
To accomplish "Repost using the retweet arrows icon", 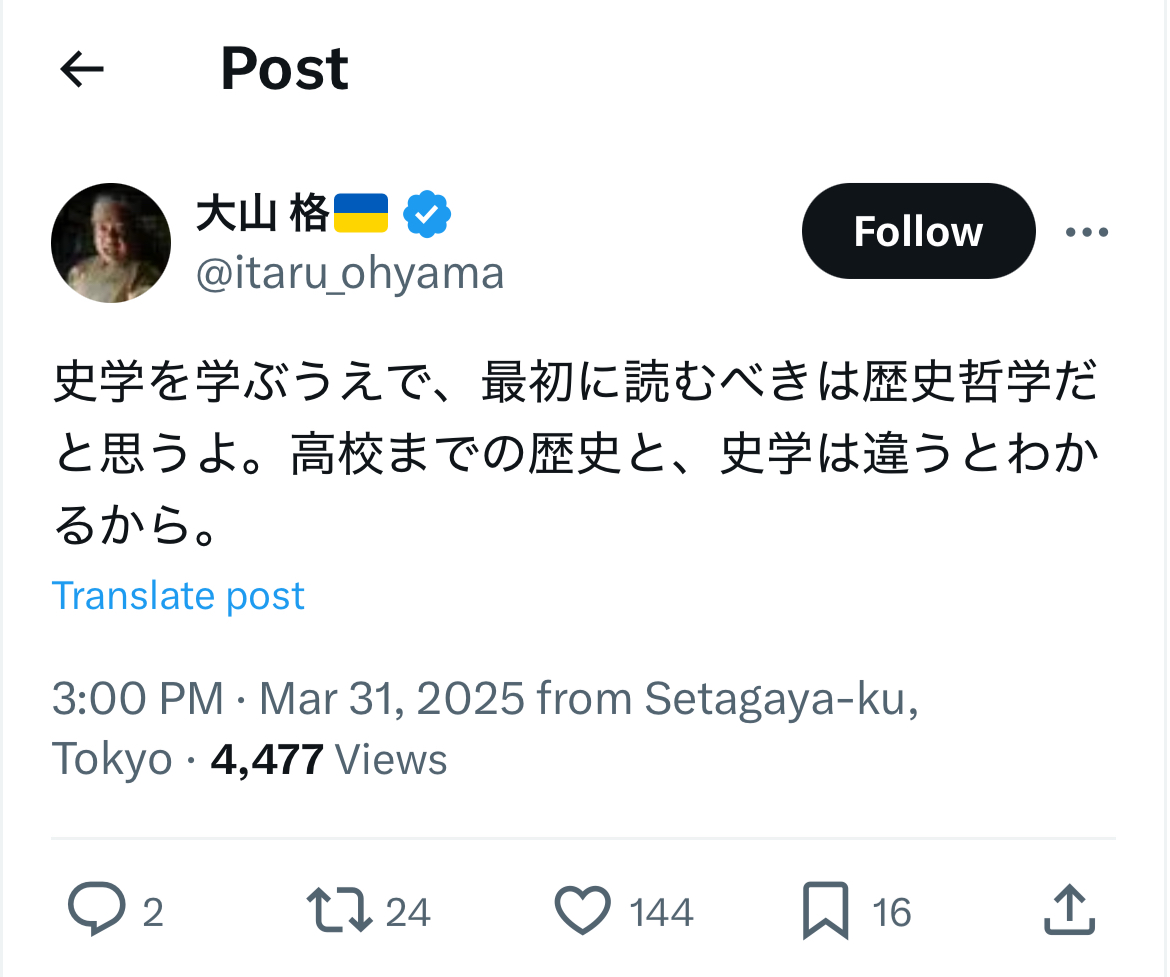I will [340, 910].
